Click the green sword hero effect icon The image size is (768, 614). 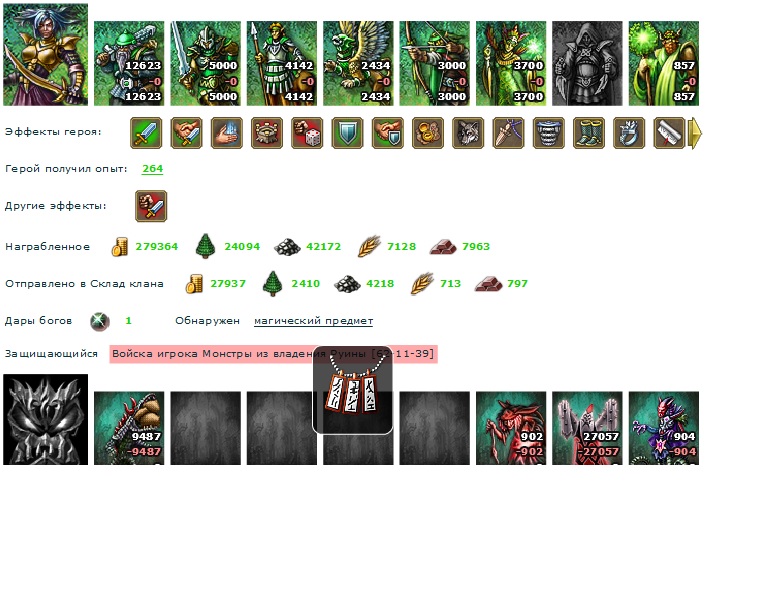point(146,133)
